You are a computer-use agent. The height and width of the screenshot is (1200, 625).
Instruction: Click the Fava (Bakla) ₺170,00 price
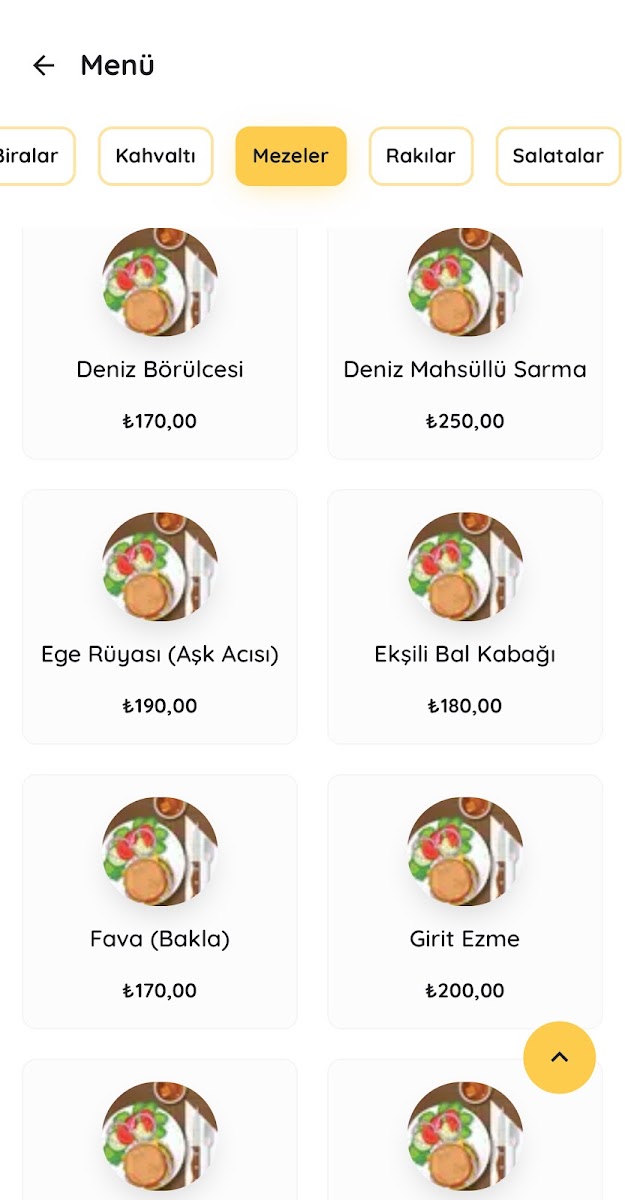click(160, 991)
